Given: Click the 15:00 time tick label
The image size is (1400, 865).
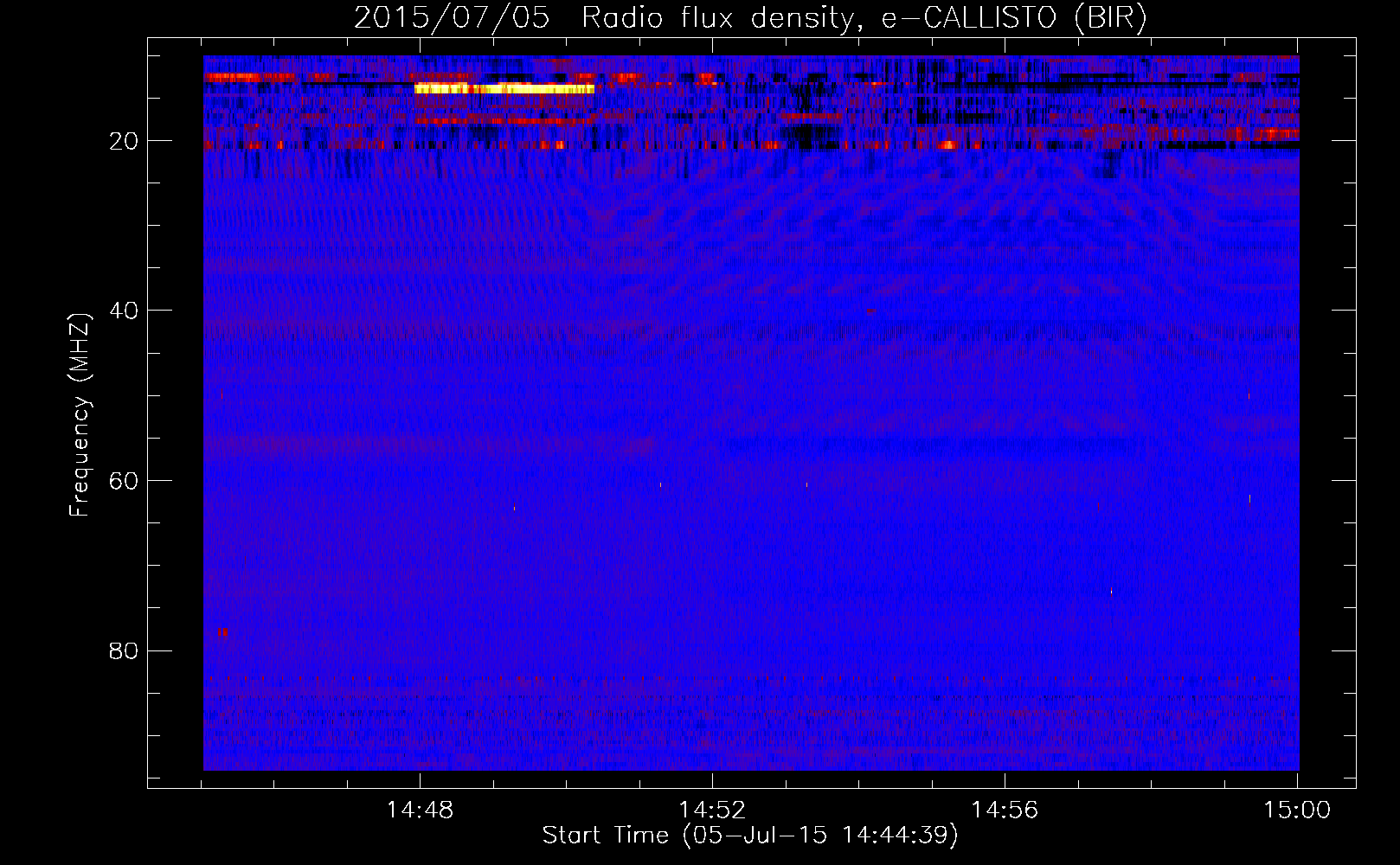Looking at the screenshot, I should (1297, 810).
